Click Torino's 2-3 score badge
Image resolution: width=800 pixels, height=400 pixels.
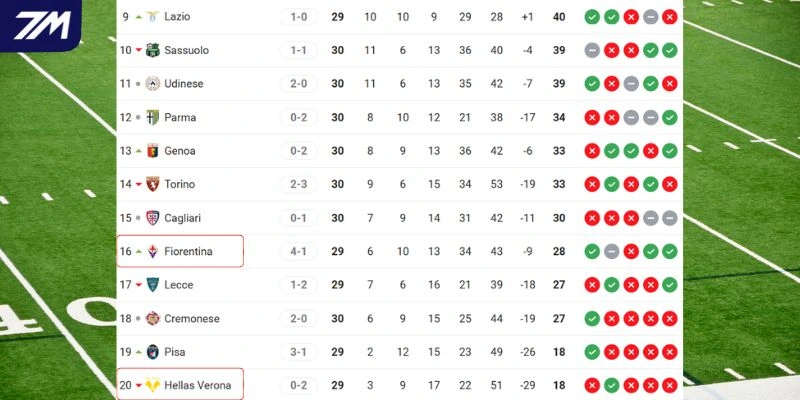tap(299, 184)
